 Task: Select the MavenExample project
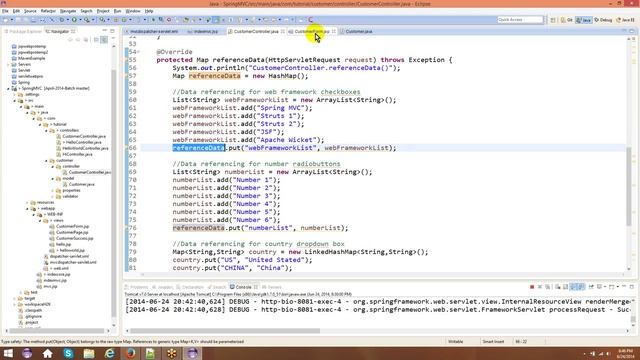[x=28, y=58]
